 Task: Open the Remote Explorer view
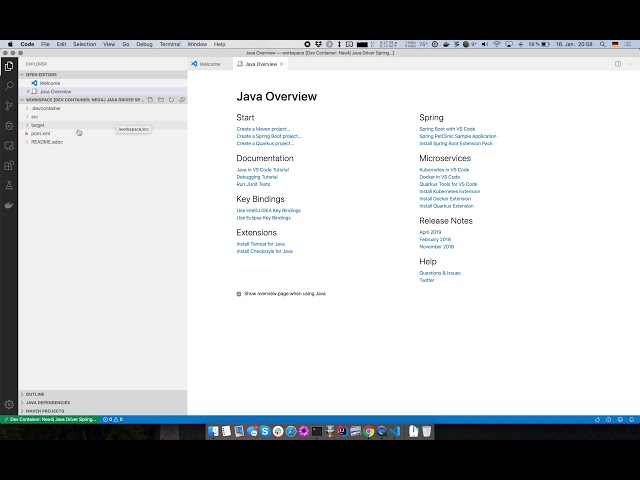[9, 146]
